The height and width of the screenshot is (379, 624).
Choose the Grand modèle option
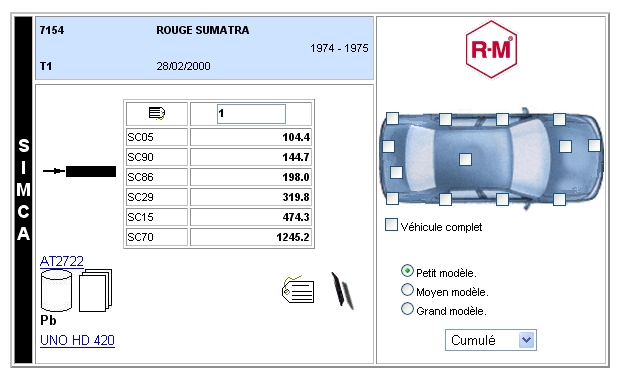pos(407,309)
